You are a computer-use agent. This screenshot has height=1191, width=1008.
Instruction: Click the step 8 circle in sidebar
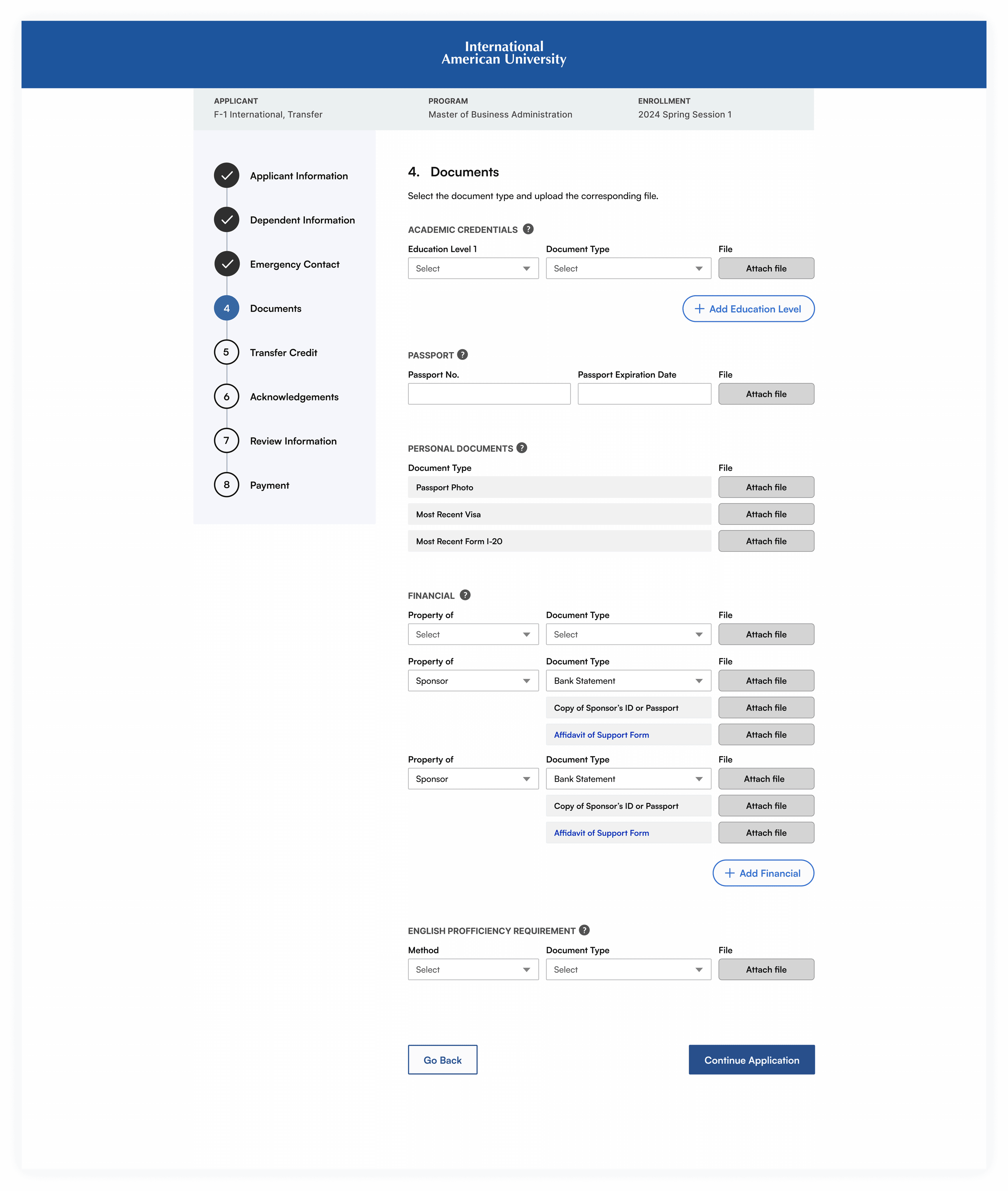tap(227, 484)
